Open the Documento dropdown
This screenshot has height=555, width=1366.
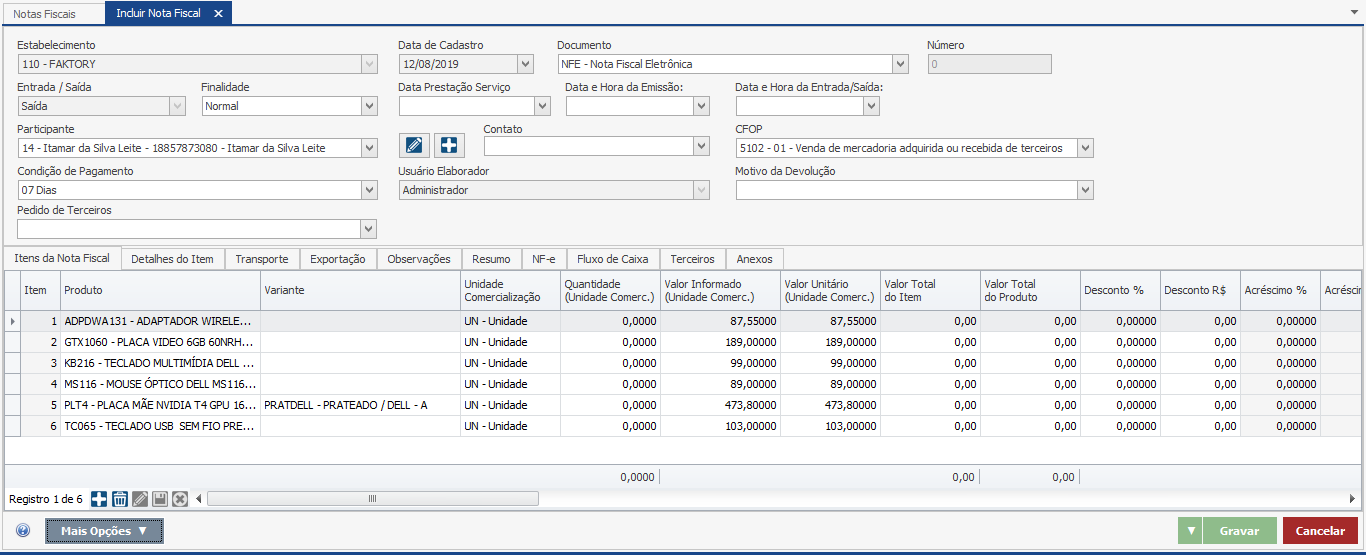[x=900, y=64]
